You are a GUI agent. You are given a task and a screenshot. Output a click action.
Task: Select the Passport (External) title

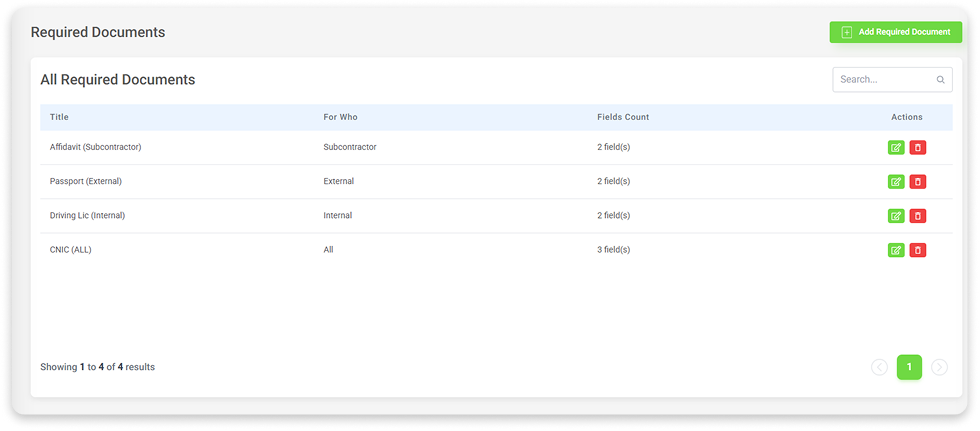pos(86,182)
